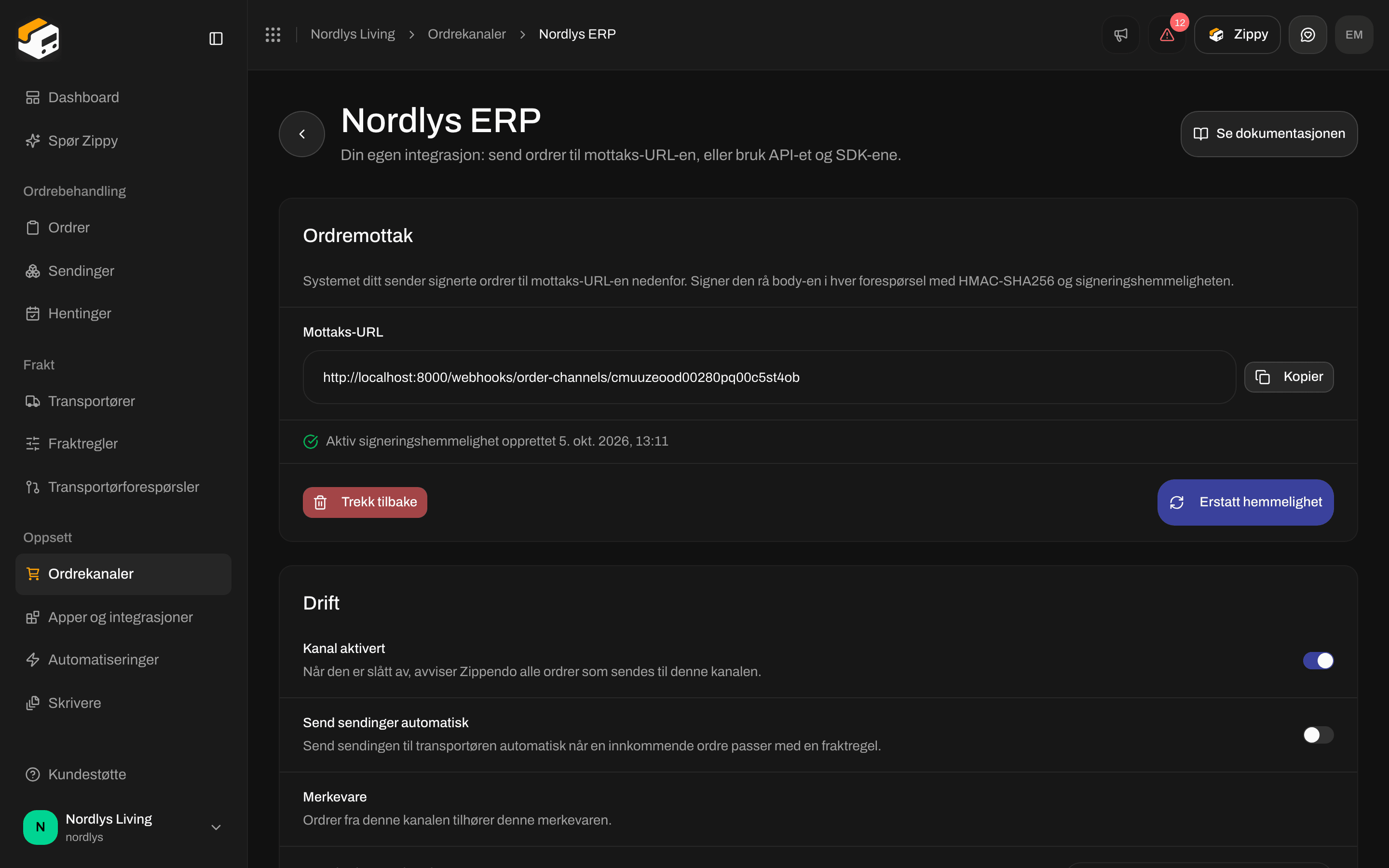
Task: Go to Sendinger
Action: coord(123,271)
